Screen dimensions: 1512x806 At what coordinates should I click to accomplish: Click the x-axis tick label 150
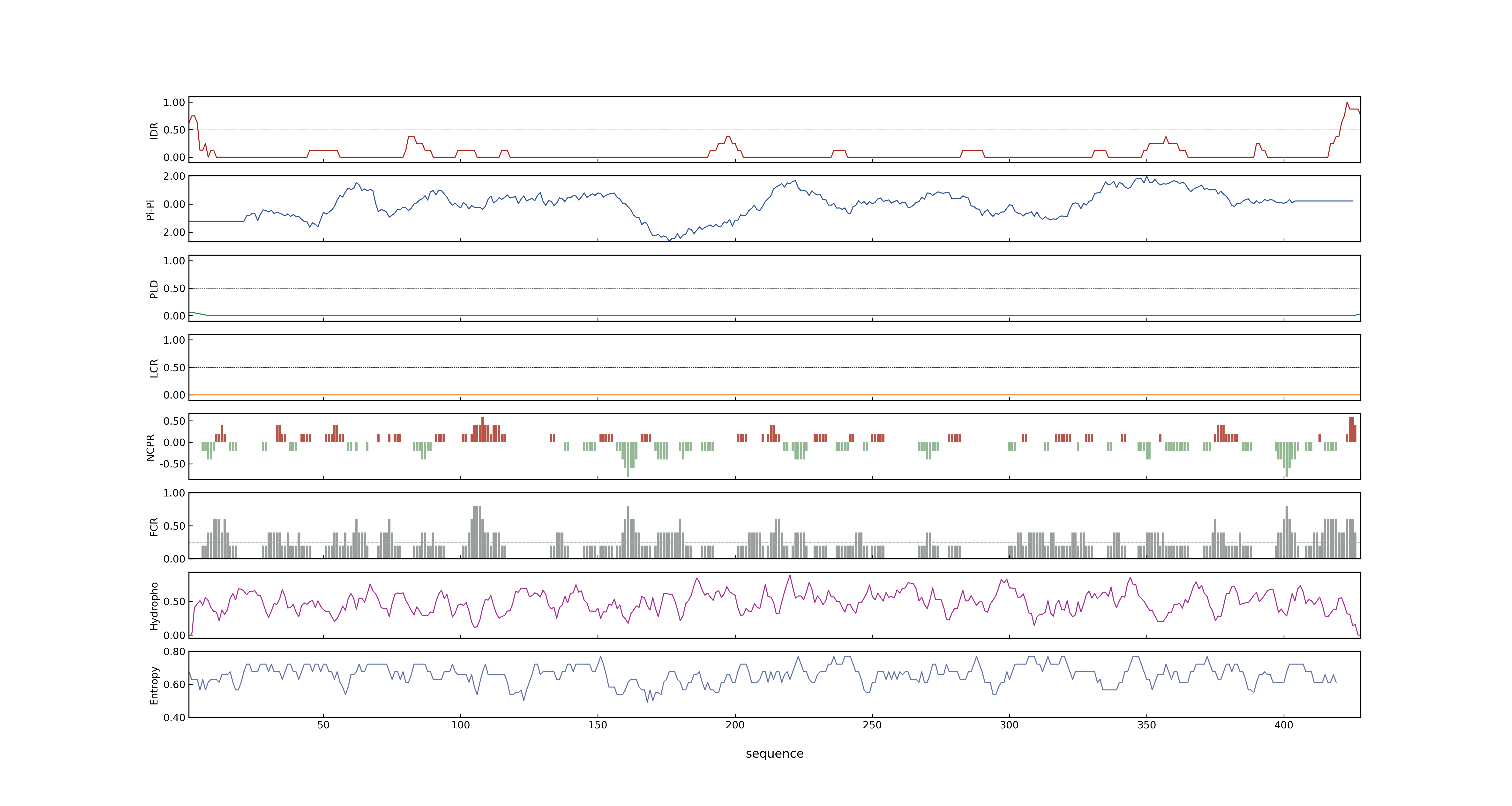(x=598, y=725)
